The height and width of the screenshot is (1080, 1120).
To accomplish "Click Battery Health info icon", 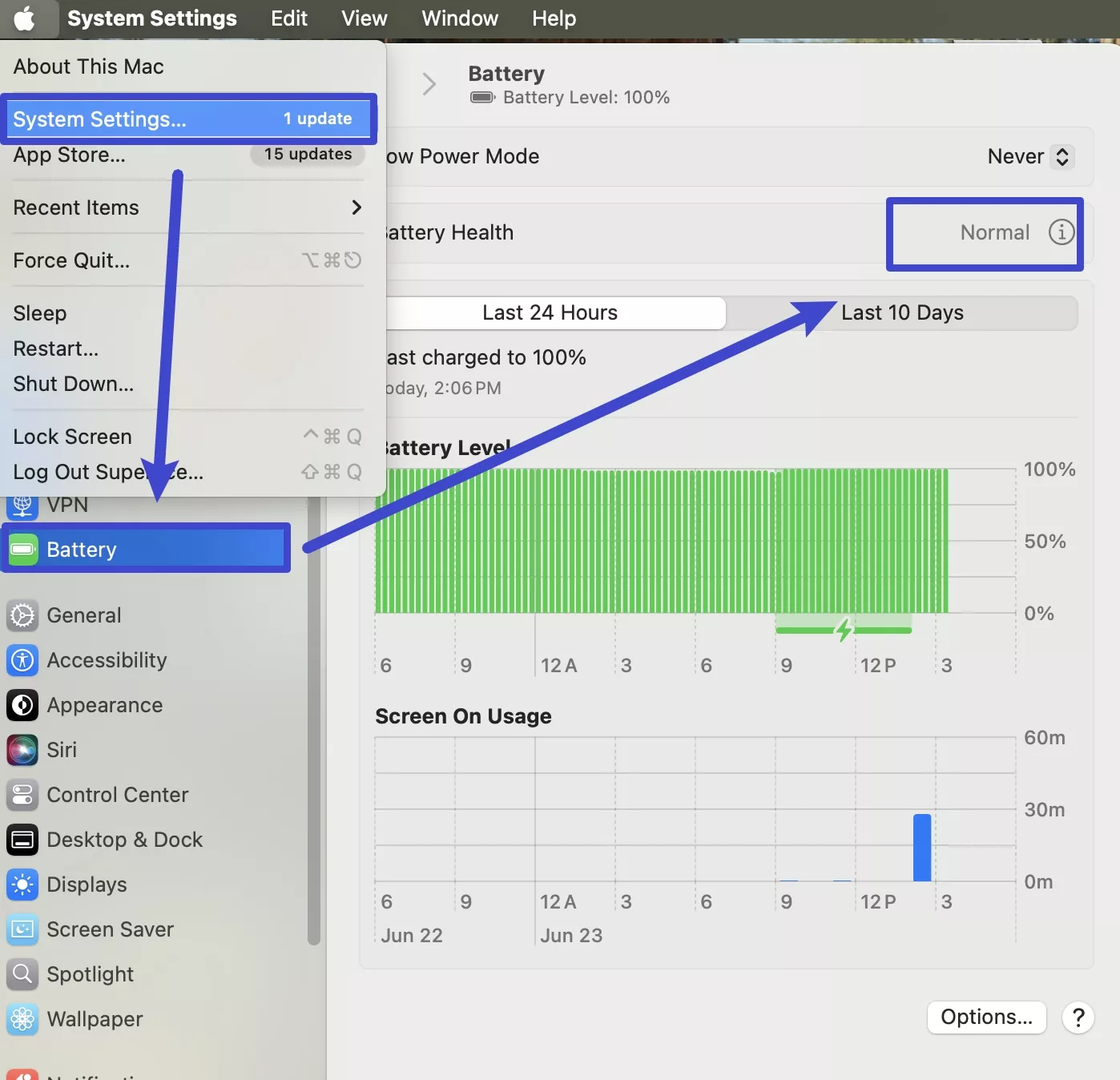I will pos(1062,232).
